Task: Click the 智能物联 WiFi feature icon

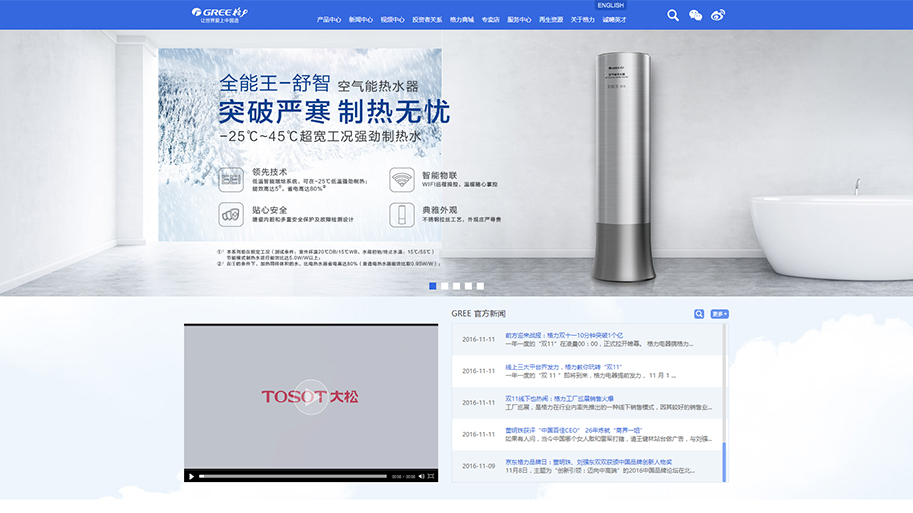Action: coord(402,180)
